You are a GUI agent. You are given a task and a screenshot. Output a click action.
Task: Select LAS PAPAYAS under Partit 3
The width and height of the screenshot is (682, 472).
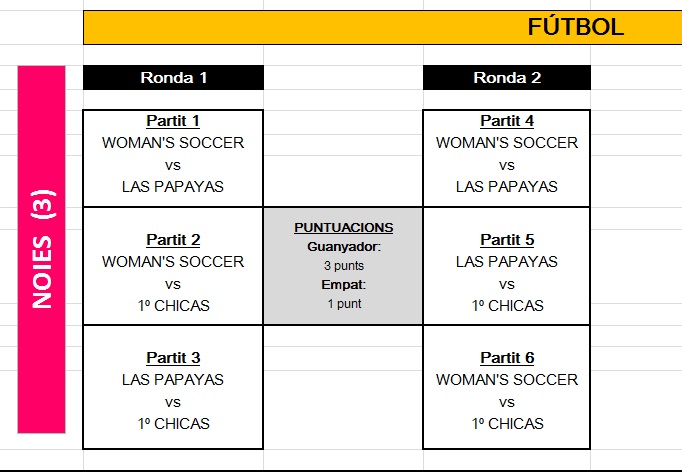click(x=173, y=380)
